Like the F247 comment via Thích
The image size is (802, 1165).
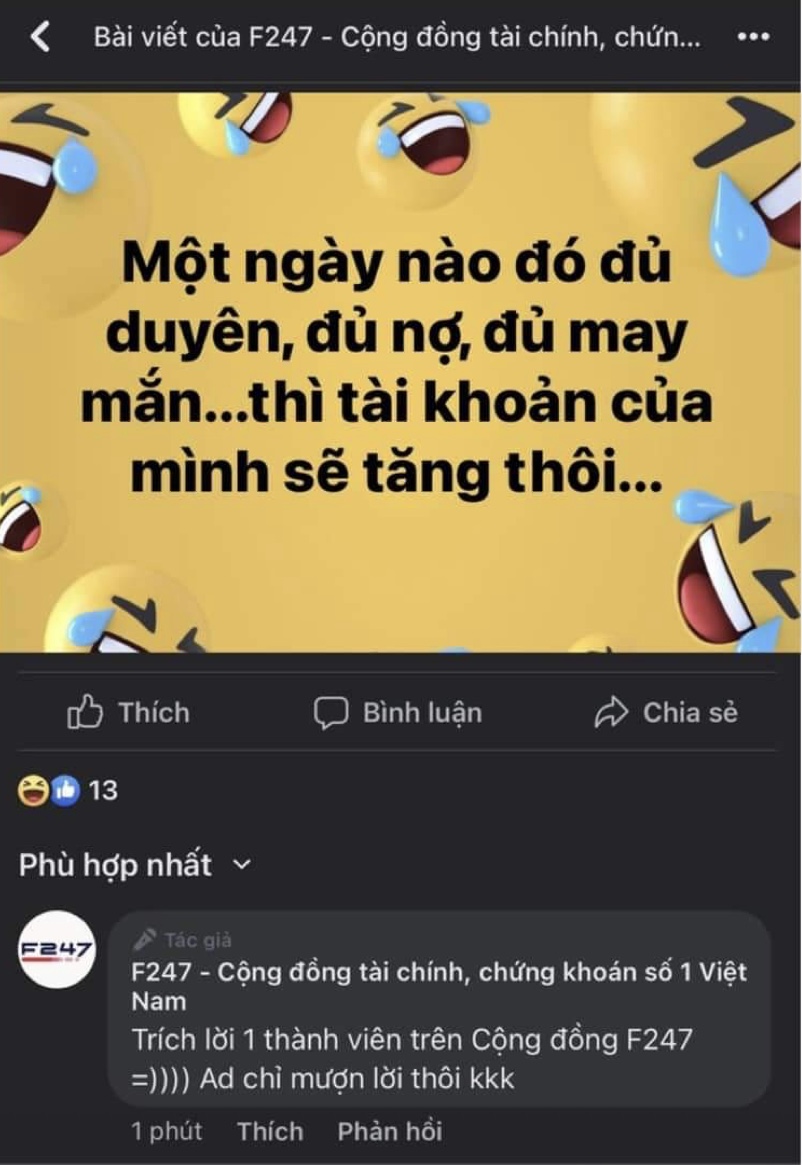click(270, 1132)
